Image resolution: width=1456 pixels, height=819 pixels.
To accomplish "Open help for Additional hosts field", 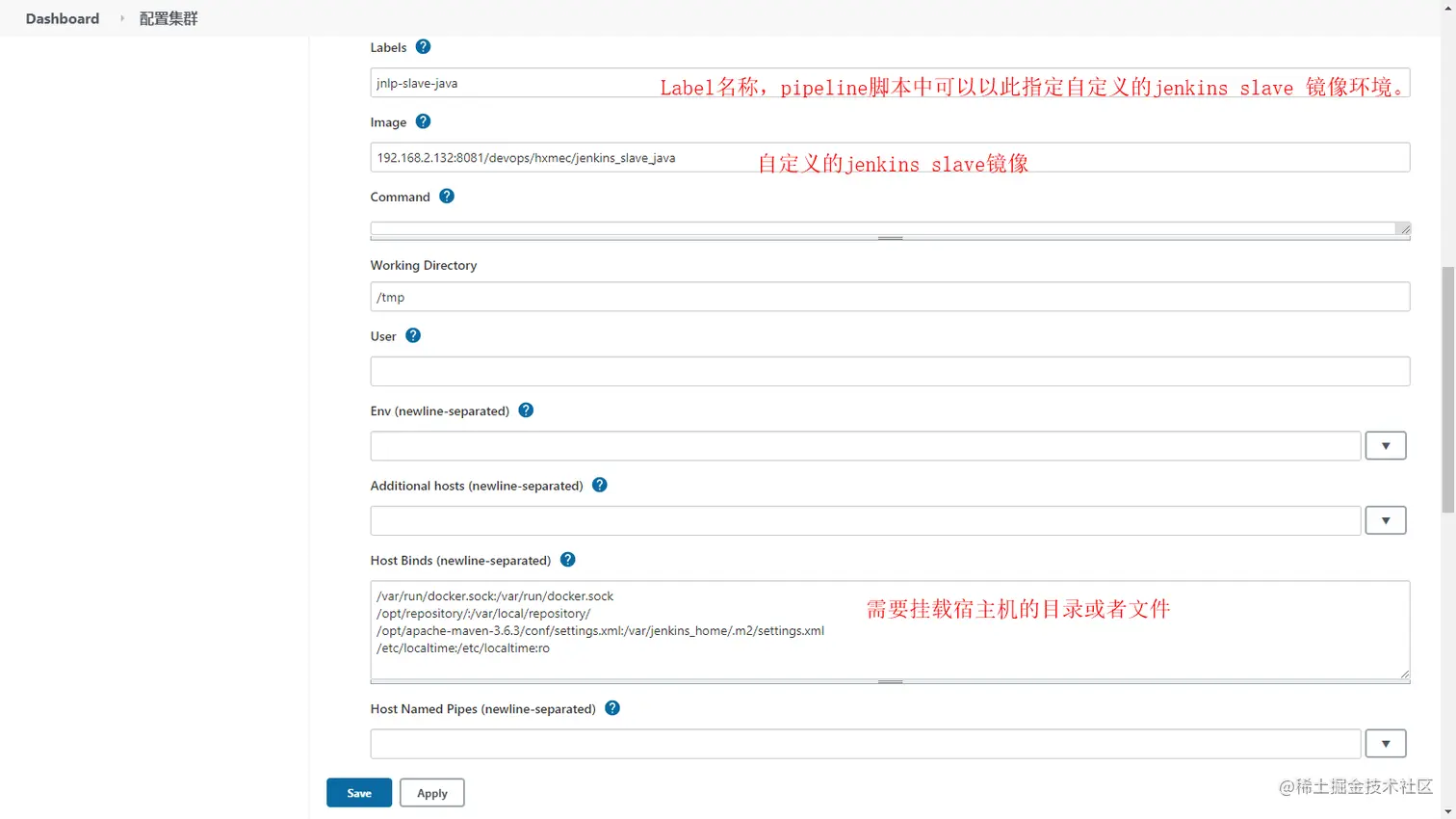I will 600,485.
